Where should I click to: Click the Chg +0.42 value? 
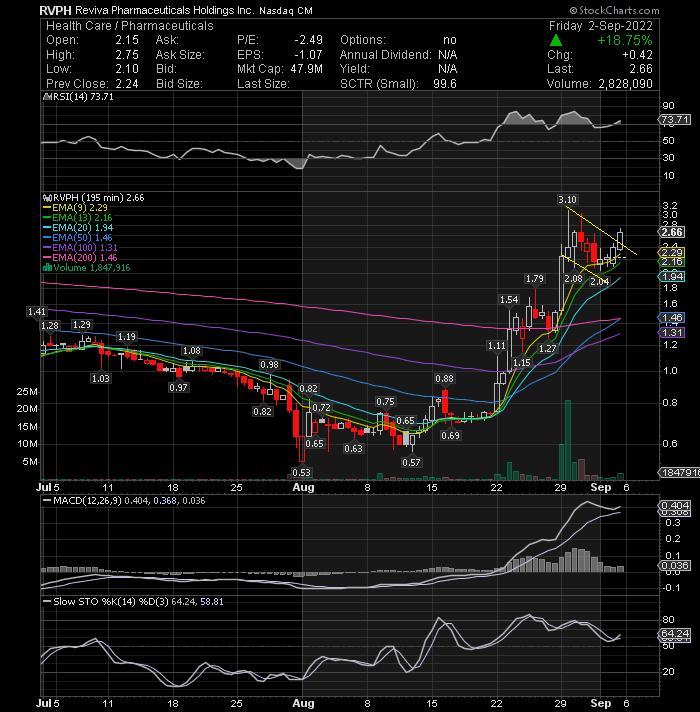coord(637,55)
